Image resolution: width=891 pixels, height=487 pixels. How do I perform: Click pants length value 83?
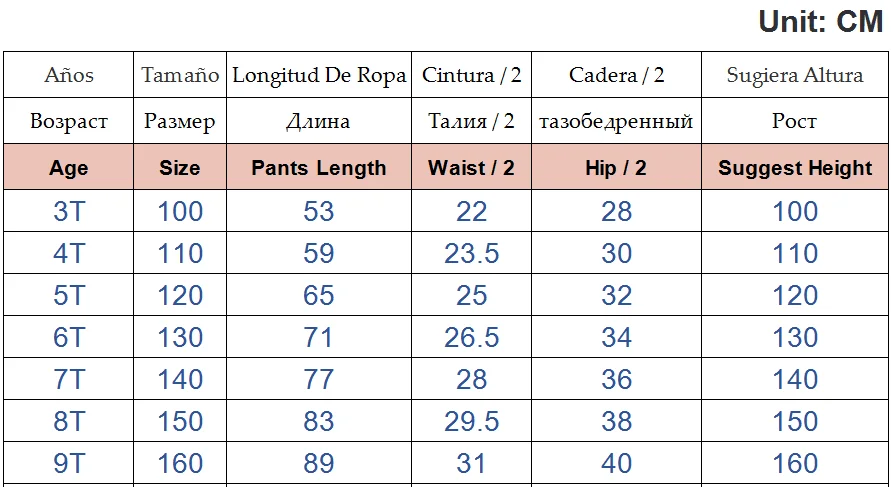(319, 421)
